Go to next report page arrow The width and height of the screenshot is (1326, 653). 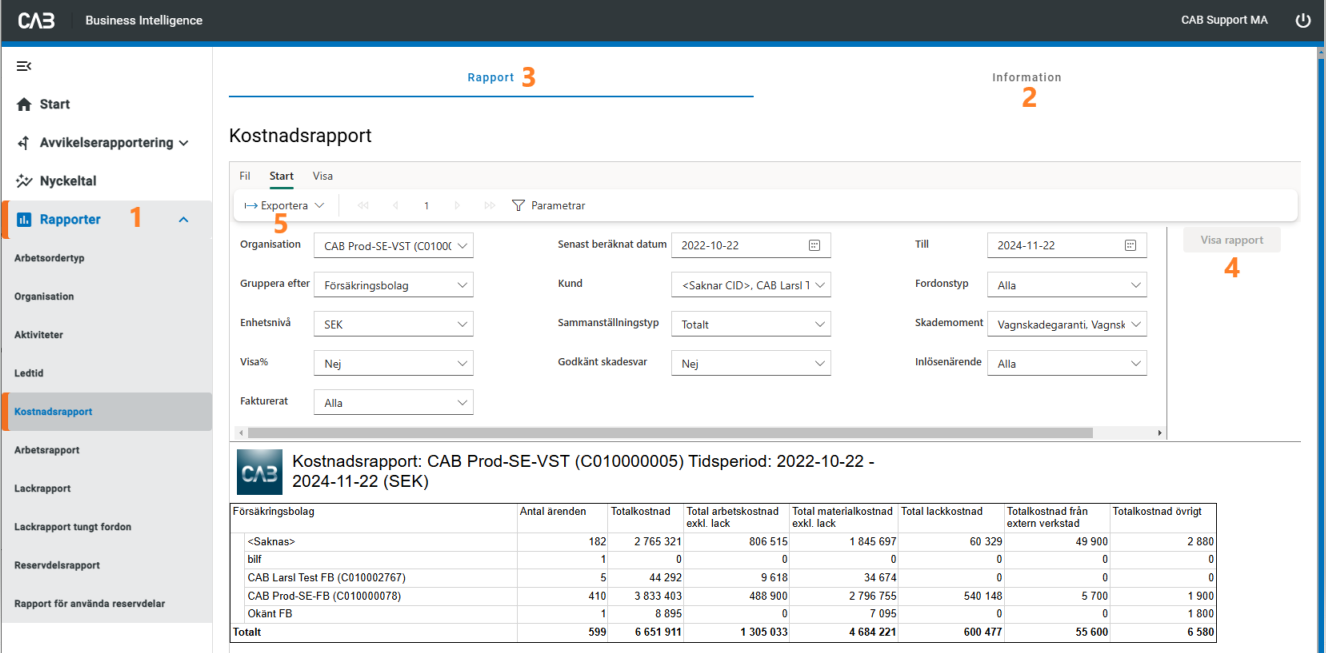[x=457, y=205]
